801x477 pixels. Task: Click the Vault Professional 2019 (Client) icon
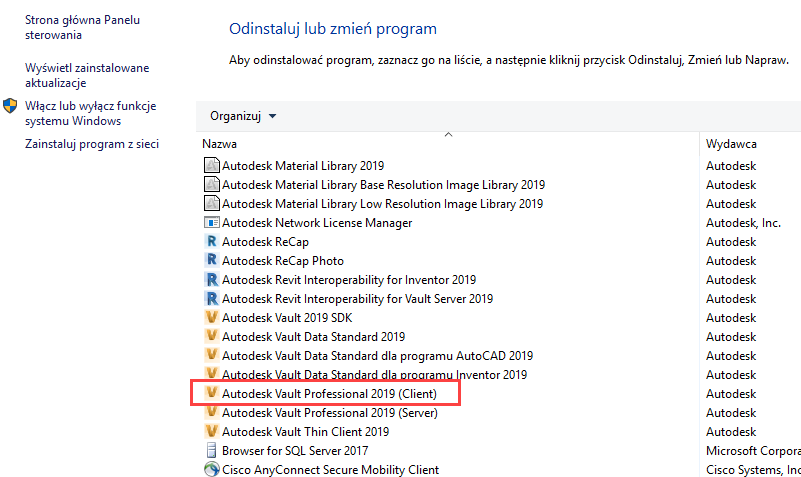click(x=211, y=394)
